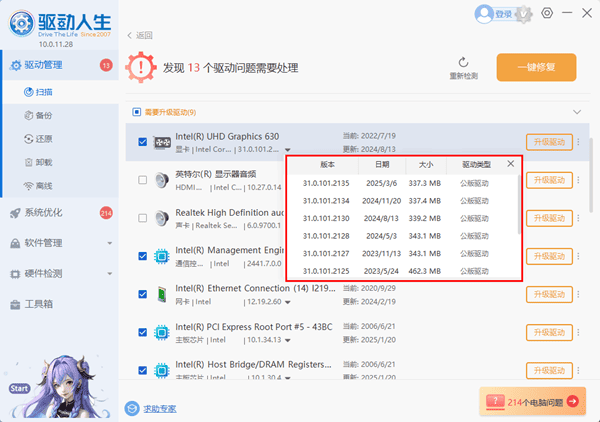The image size is (600, 422).
Task: Click the 求助专家 headset icon
Action: click(131, 408)
